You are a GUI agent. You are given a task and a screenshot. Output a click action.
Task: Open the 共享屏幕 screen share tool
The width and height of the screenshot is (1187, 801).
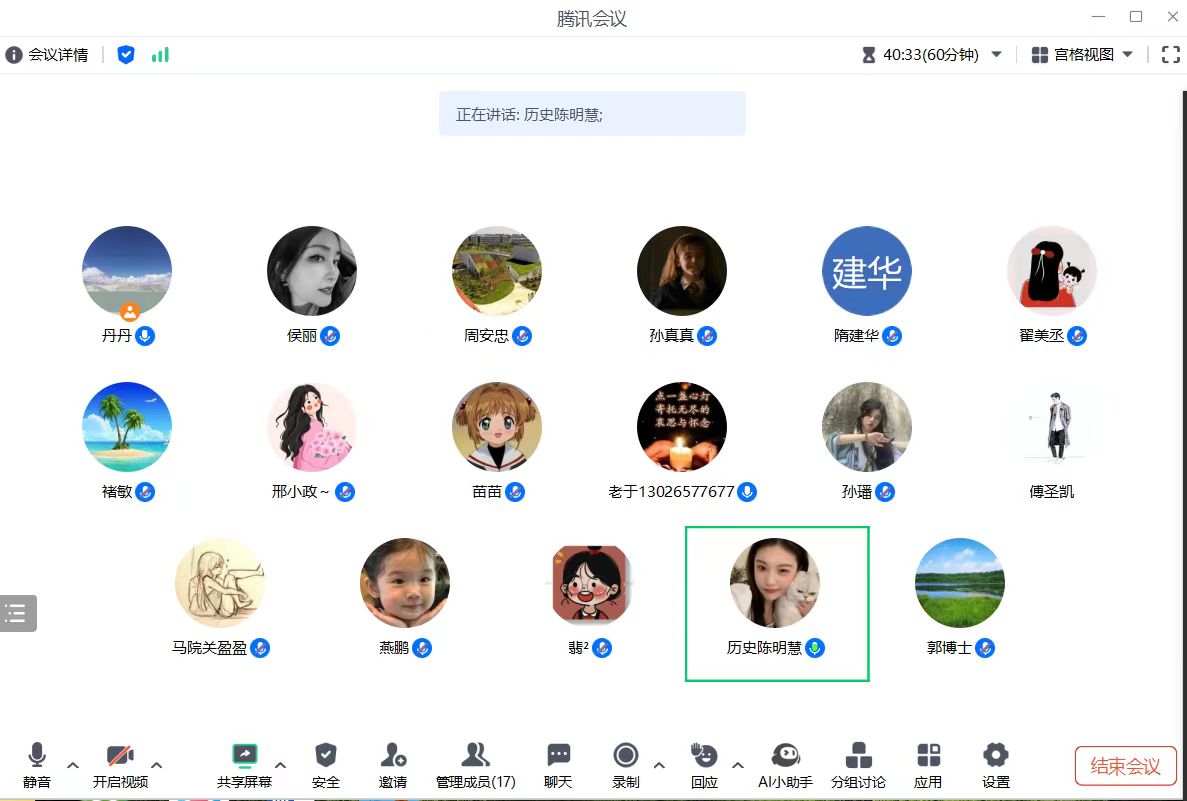(244, 765)
